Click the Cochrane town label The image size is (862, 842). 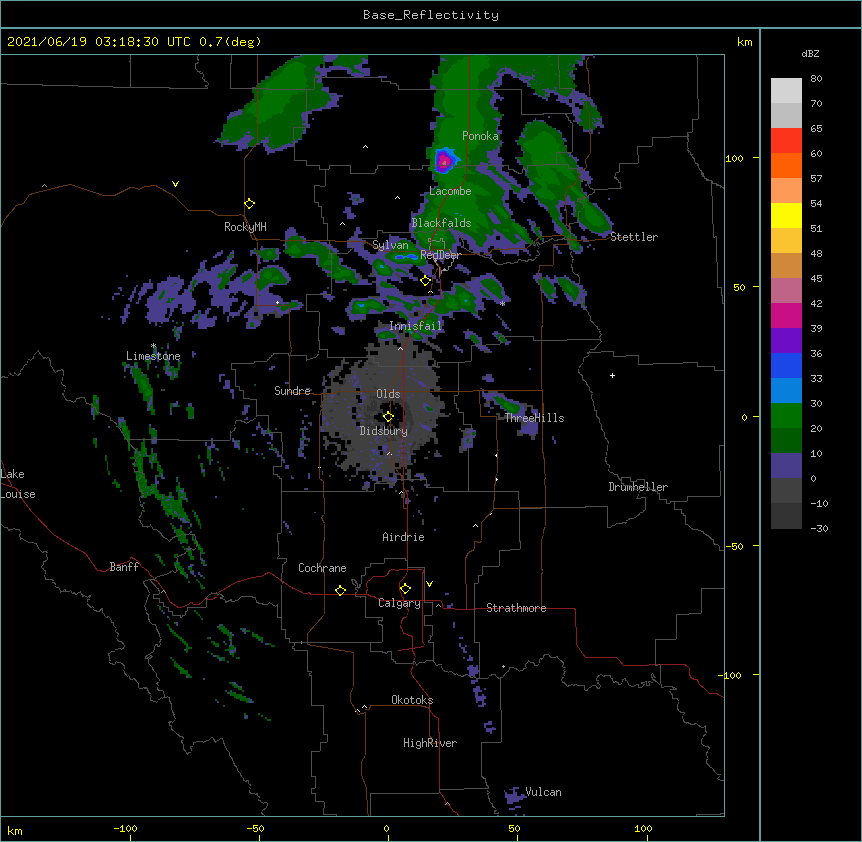(x=322, y=568)
